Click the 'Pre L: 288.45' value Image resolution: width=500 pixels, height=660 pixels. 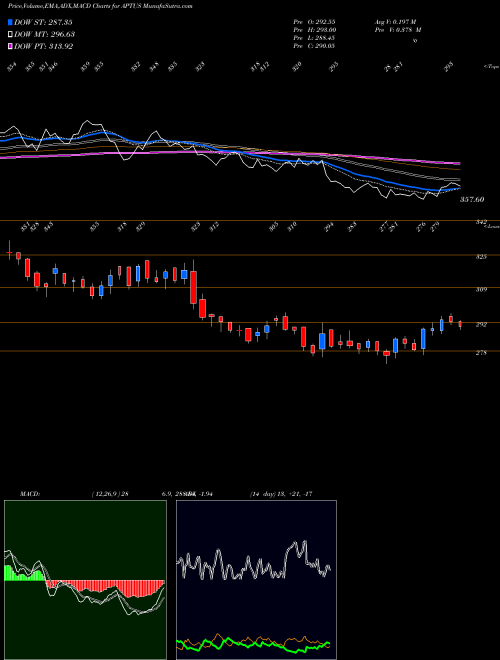point(314,38)
